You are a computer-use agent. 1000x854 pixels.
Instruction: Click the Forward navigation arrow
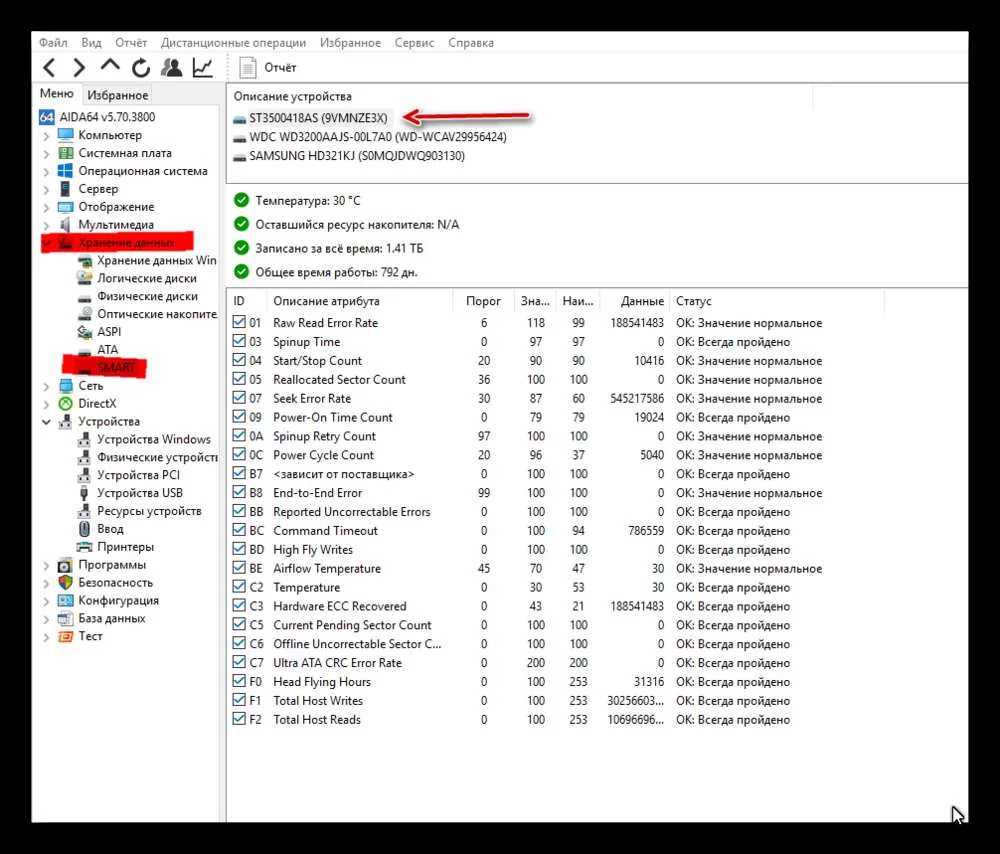(78, 68)
